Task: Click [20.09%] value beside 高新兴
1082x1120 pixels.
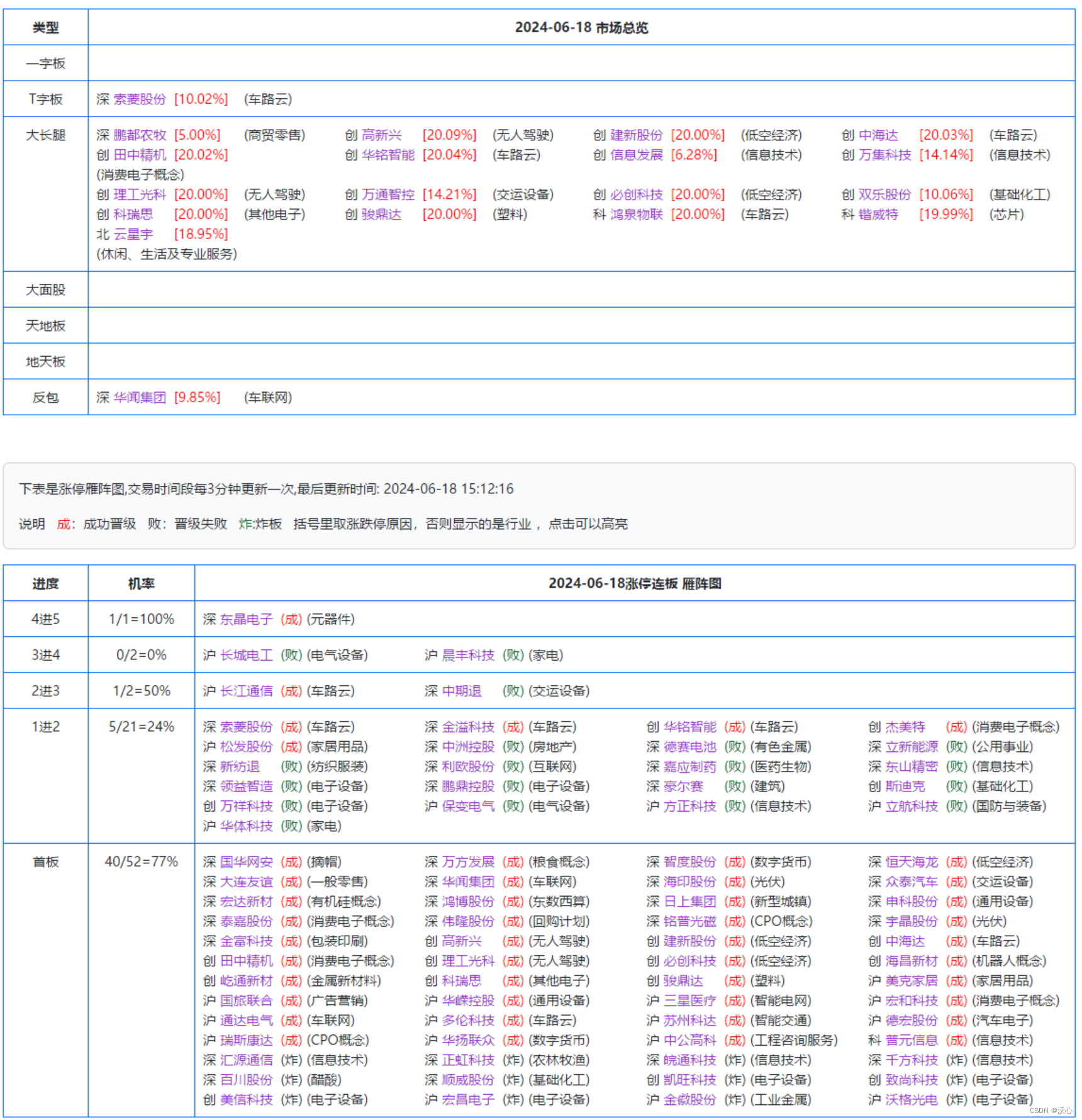Action: coord(450,135)
